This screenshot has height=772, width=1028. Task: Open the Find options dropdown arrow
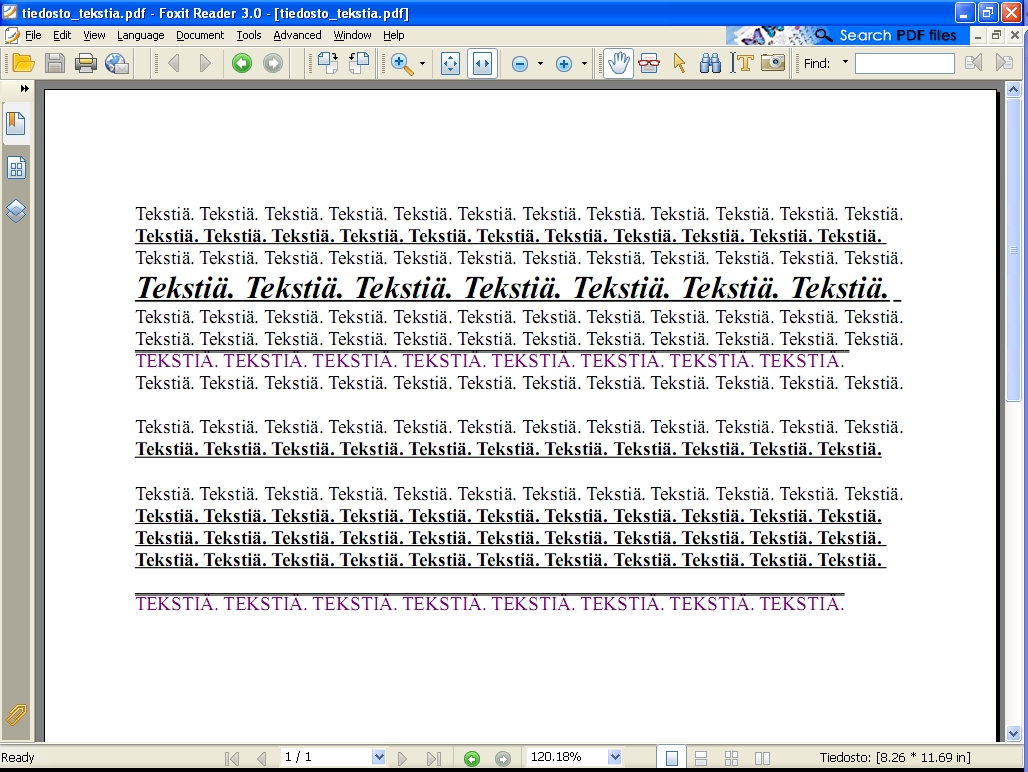[845, 63]
